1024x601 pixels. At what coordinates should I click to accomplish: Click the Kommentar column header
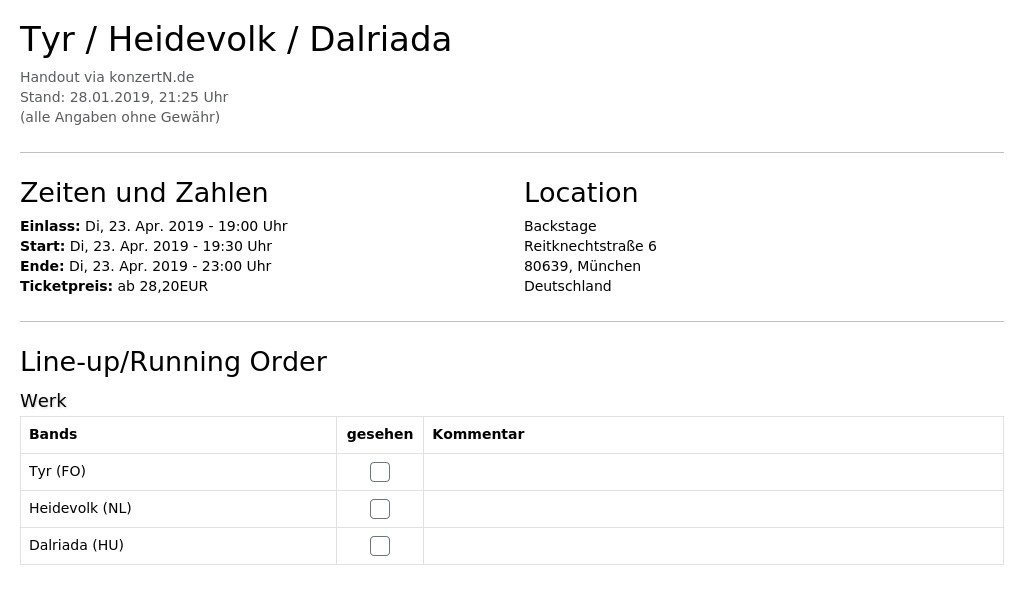pyautogui.click(x=478, y=434)
